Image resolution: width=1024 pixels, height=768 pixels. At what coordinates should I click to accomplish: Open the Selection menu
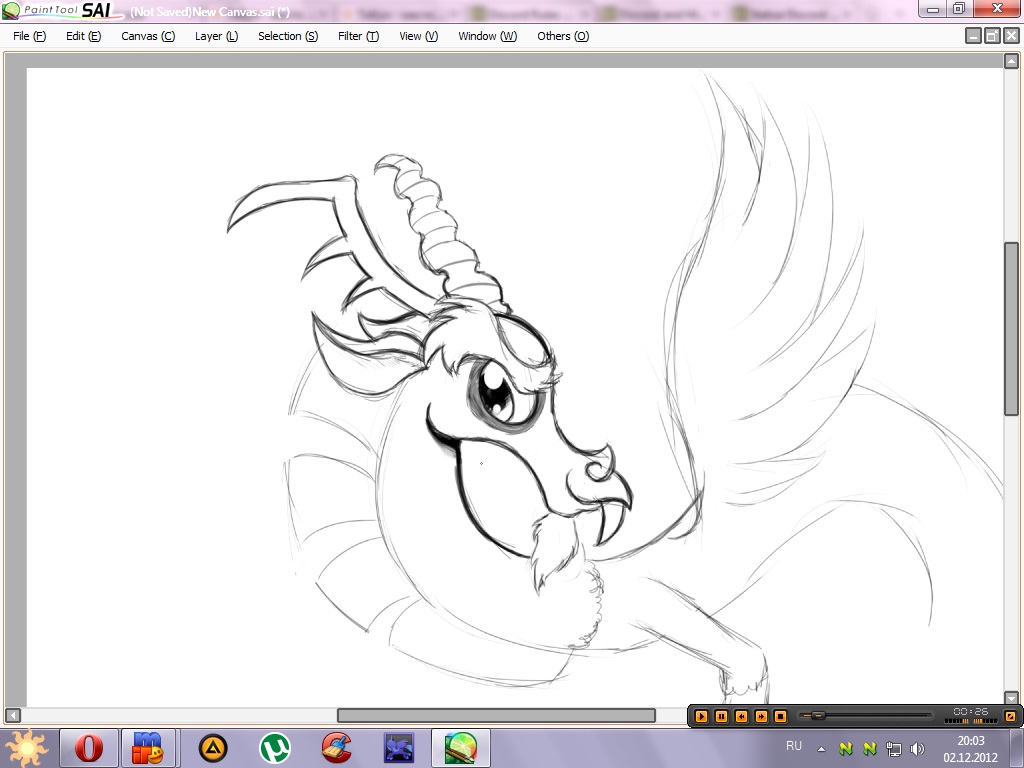tap(287, 36)
